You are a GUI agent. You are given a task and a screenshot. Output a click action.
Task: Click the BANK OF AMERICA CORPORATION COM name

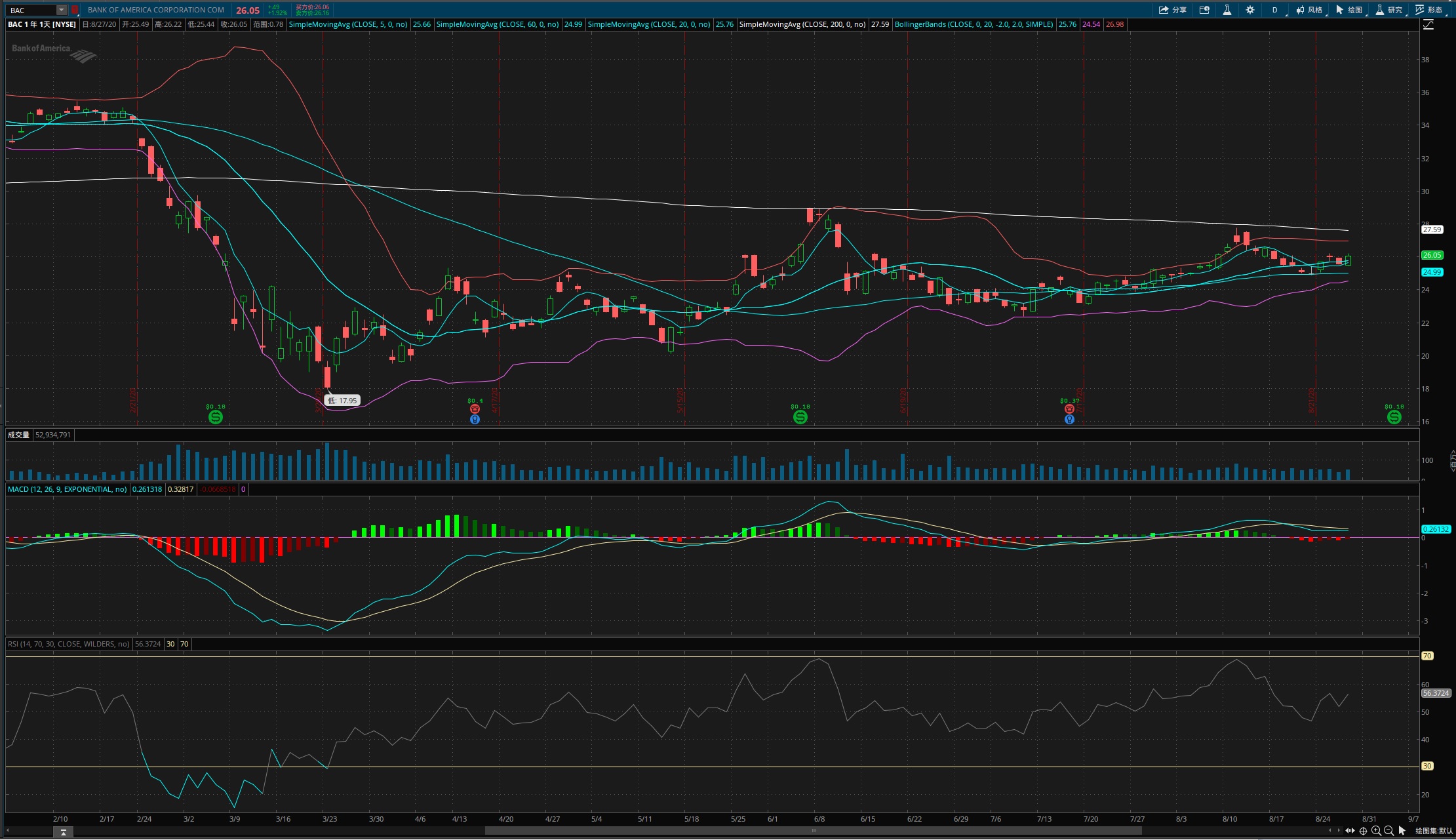tap(156, 10)
